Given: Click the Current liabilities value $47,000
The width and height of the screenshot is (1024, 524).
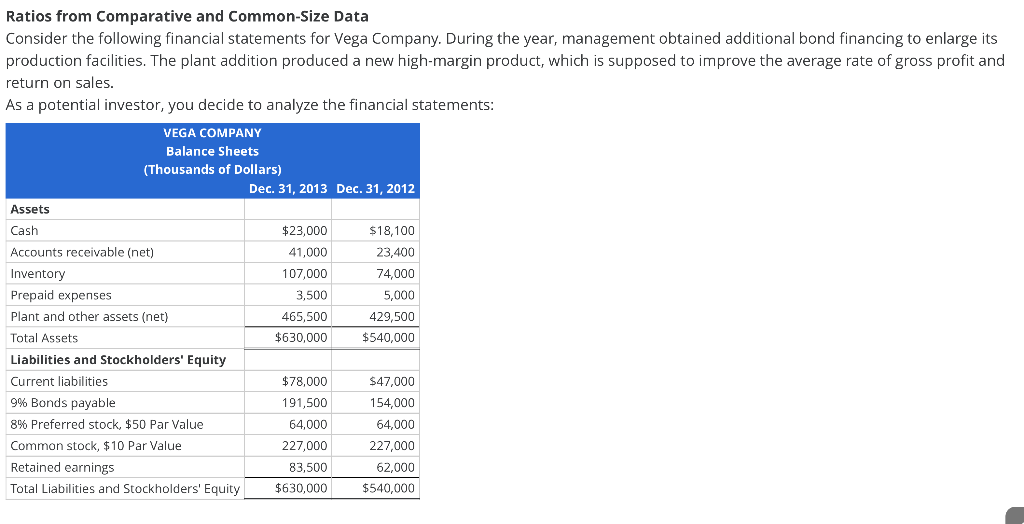Looking at the screenshot, I should click(x=392, y=382).
